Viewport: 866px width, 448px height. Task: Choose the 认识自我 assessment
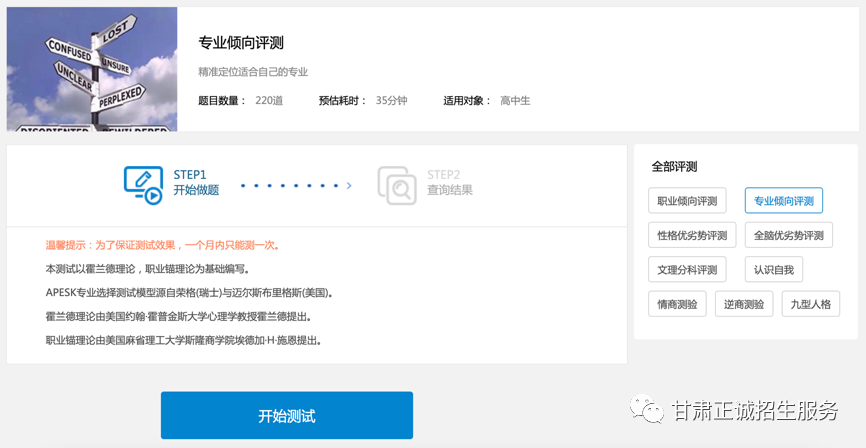773,270
